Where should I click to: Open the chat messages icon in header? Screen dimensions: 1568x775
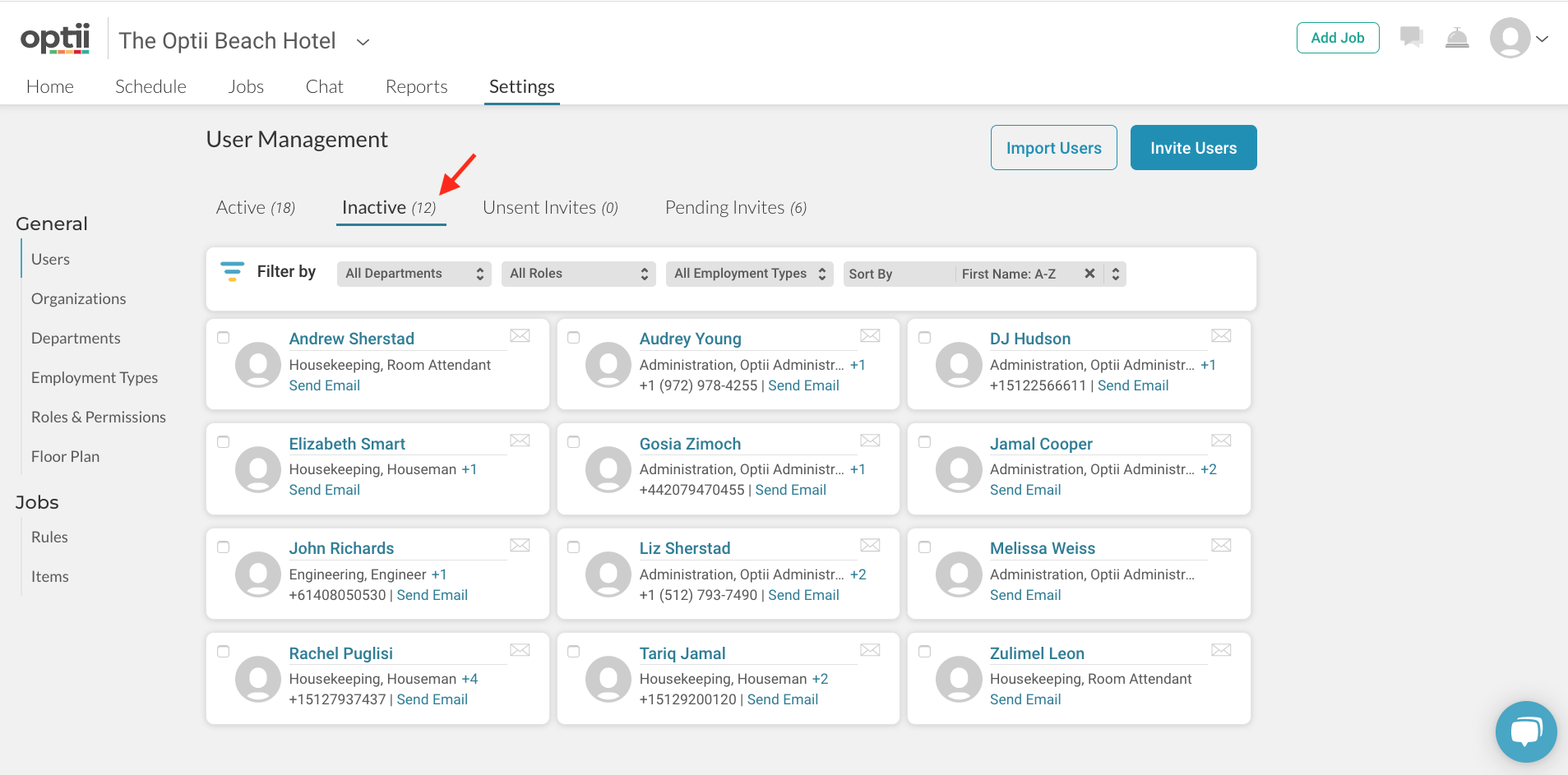[1412, 37]
